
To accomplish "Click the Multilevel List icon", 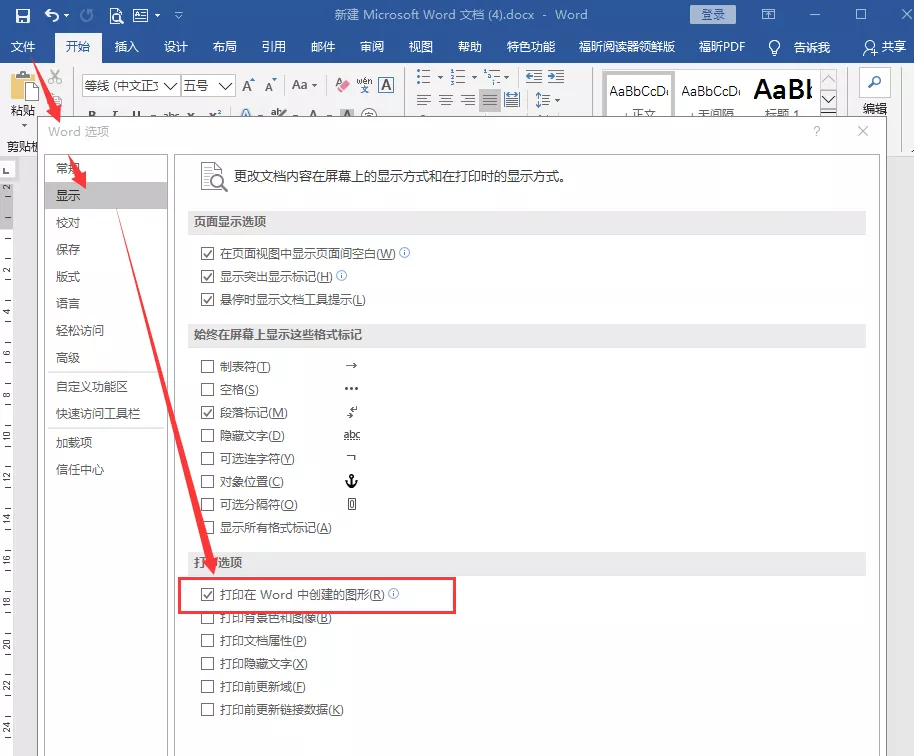I will [x=493, y=76].
